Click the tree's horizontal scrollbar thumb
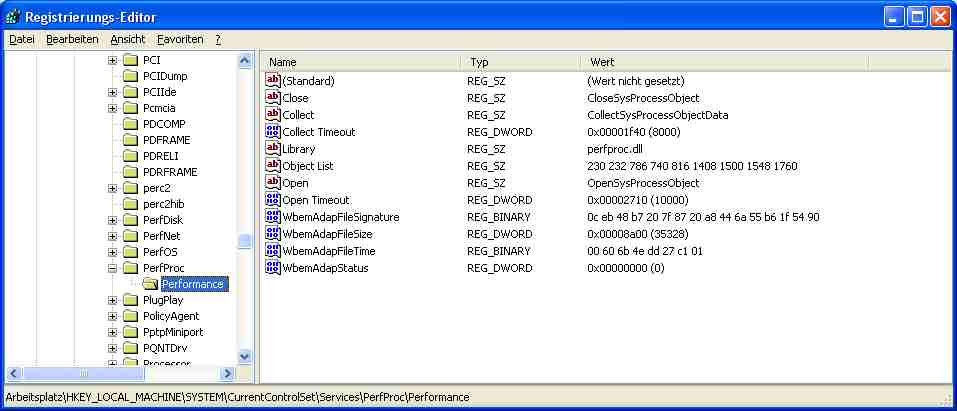This screenshot has height=411, width=957. tap(84, 373)
